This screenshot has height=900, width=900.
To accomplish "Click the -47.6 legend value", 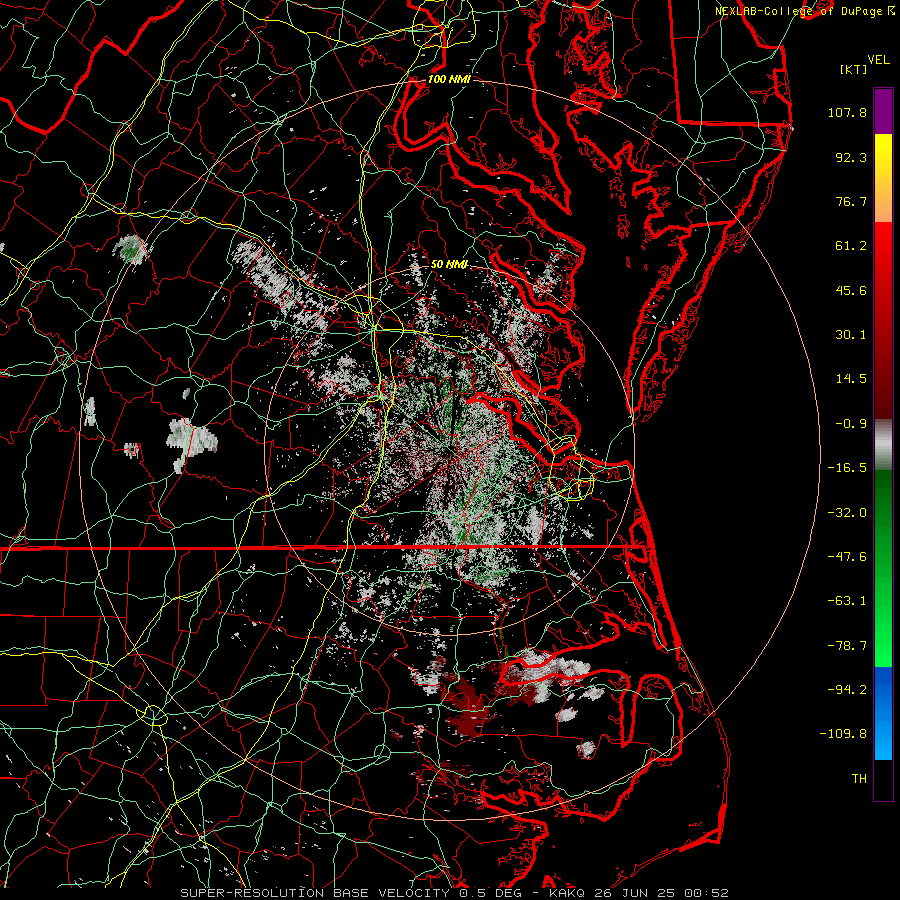I will [x=847, y=557].
